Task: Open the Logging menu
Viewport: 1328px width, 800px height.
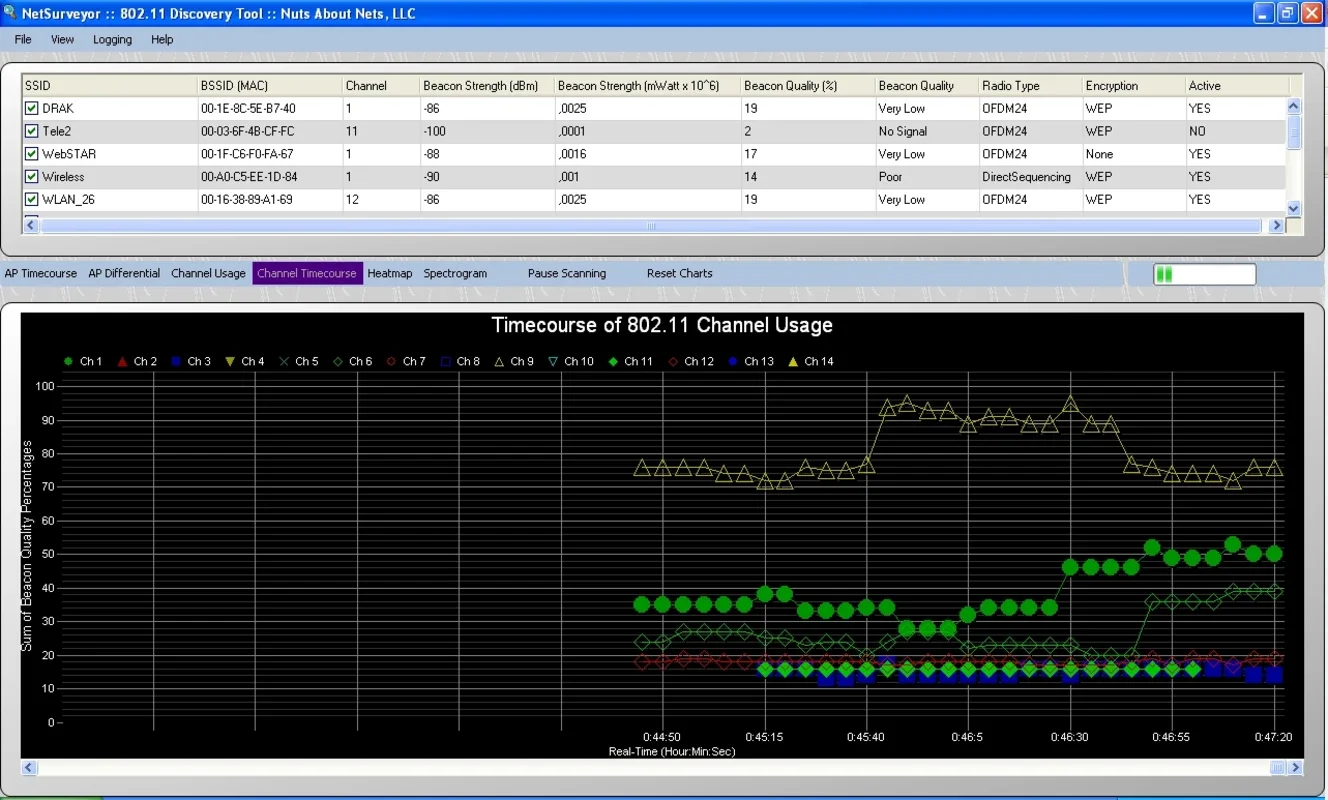Action: click(x=112, y=40)
